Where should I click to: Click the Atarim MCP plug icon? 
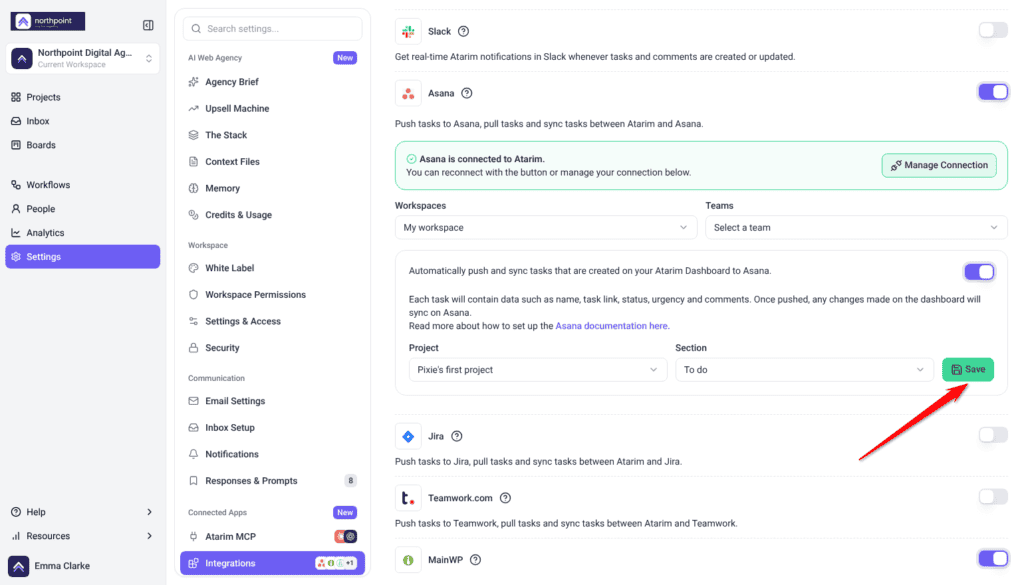click(193, 537)
